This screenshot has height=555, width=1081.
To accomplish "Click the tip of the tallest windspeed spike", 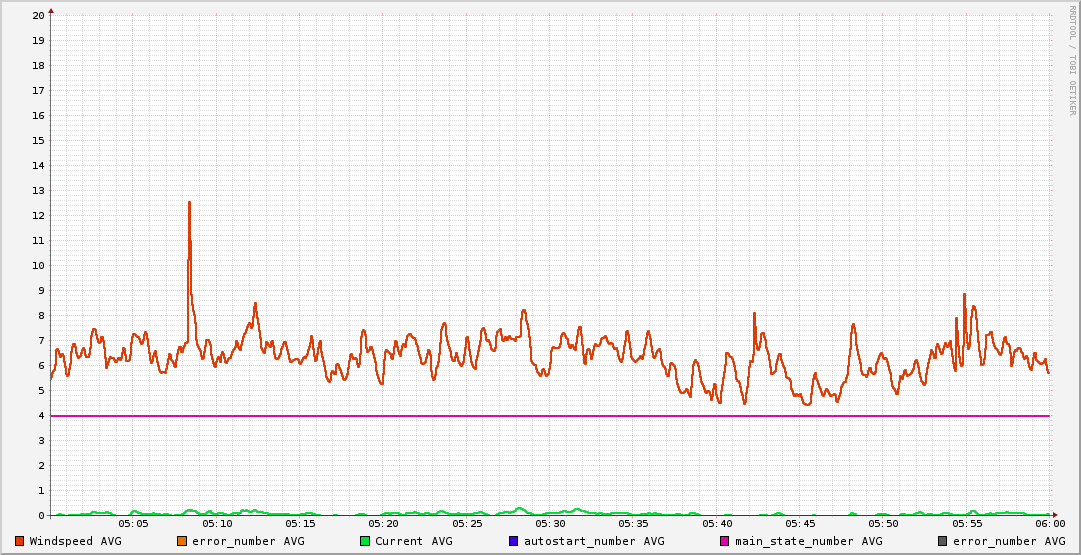I will (x=189, y=202).
